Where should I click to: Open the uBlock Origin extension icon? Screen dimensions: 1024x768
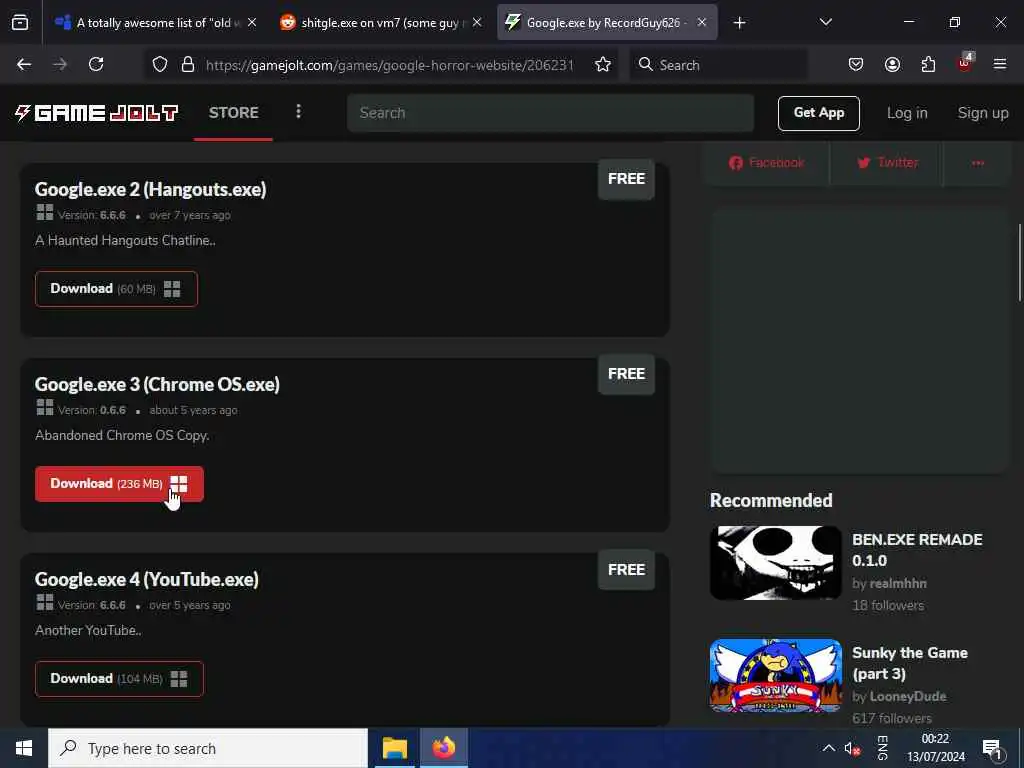[x=965, y=63]
